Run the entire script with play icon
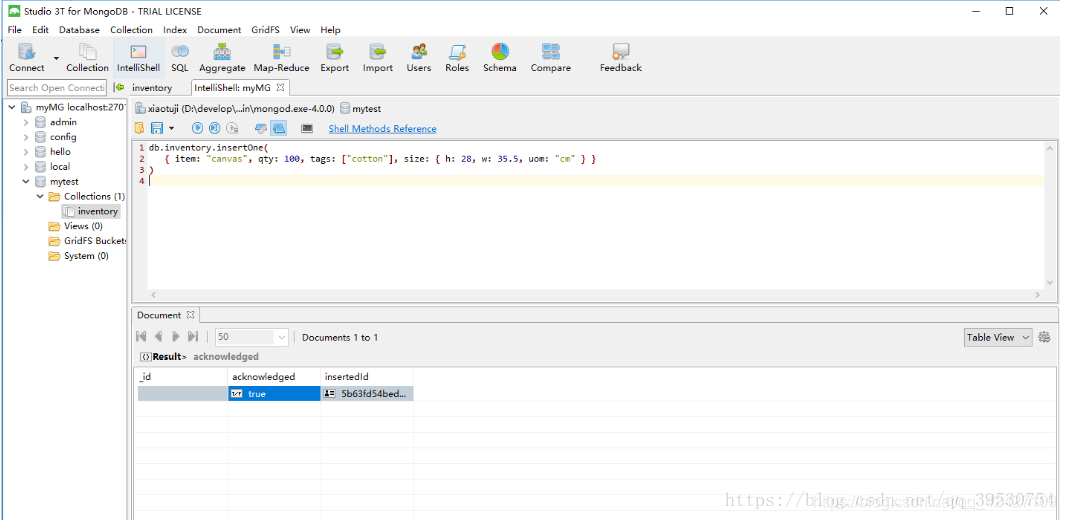Viewport: 1066px width, 520px height. pos(197,128)
